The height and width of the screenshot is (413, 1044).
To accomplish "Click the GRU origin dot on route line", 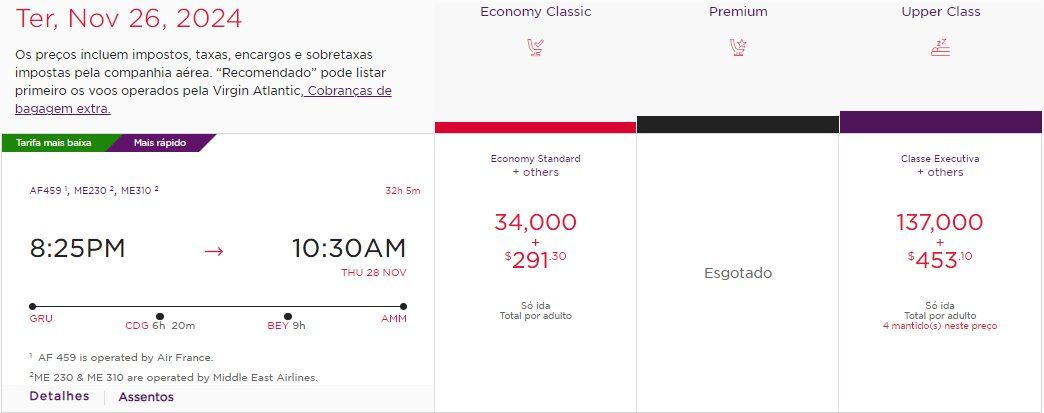I will tap(33, 306).
